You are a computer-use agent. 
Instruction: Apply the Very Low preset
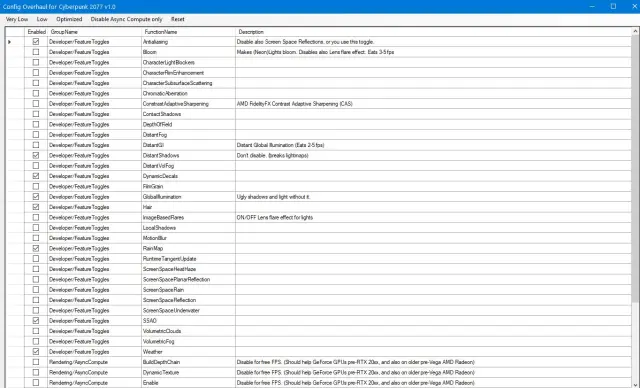[17, 19]
